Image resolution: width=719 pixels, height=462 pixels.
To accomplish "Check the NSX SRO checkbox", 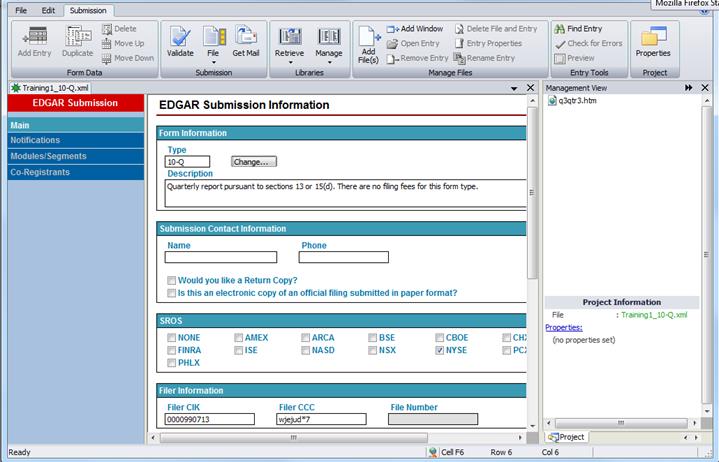I will 372,350.
